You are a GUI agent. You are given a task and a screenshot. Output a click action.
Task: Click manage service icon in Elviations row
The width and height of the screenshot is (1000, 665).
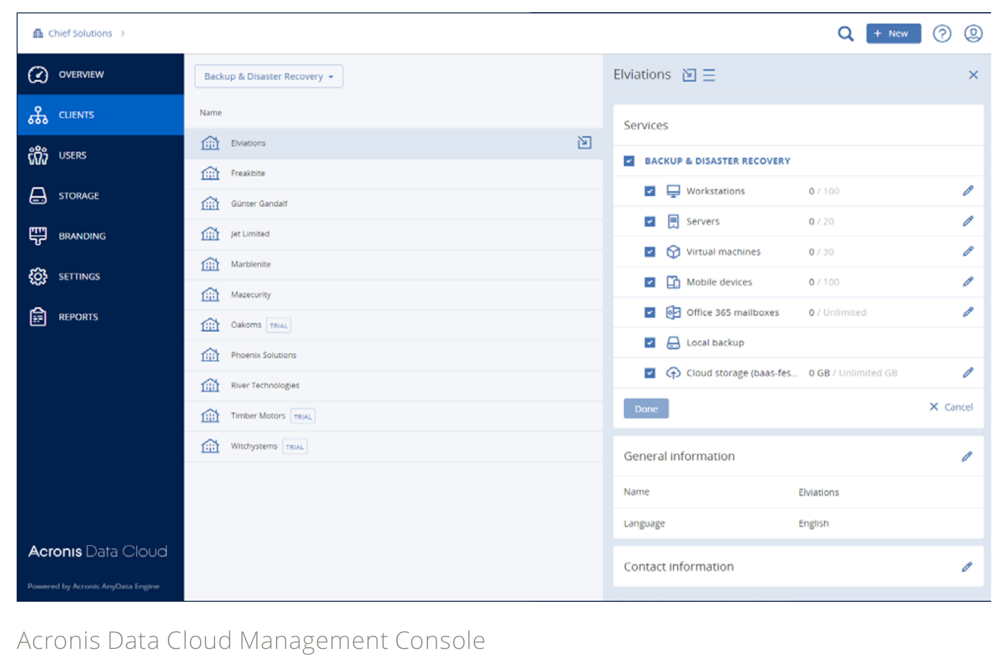(x=584, y=143)
